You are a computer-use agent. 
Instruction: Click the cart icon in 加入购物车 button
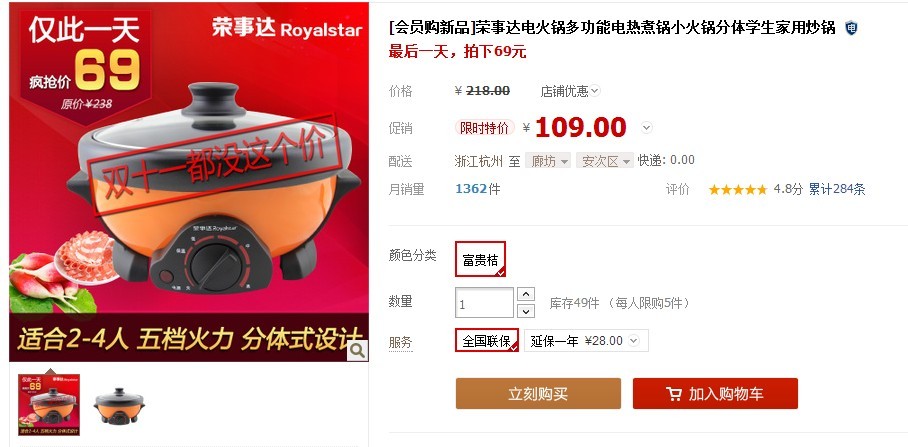click(x=673, y=394)
